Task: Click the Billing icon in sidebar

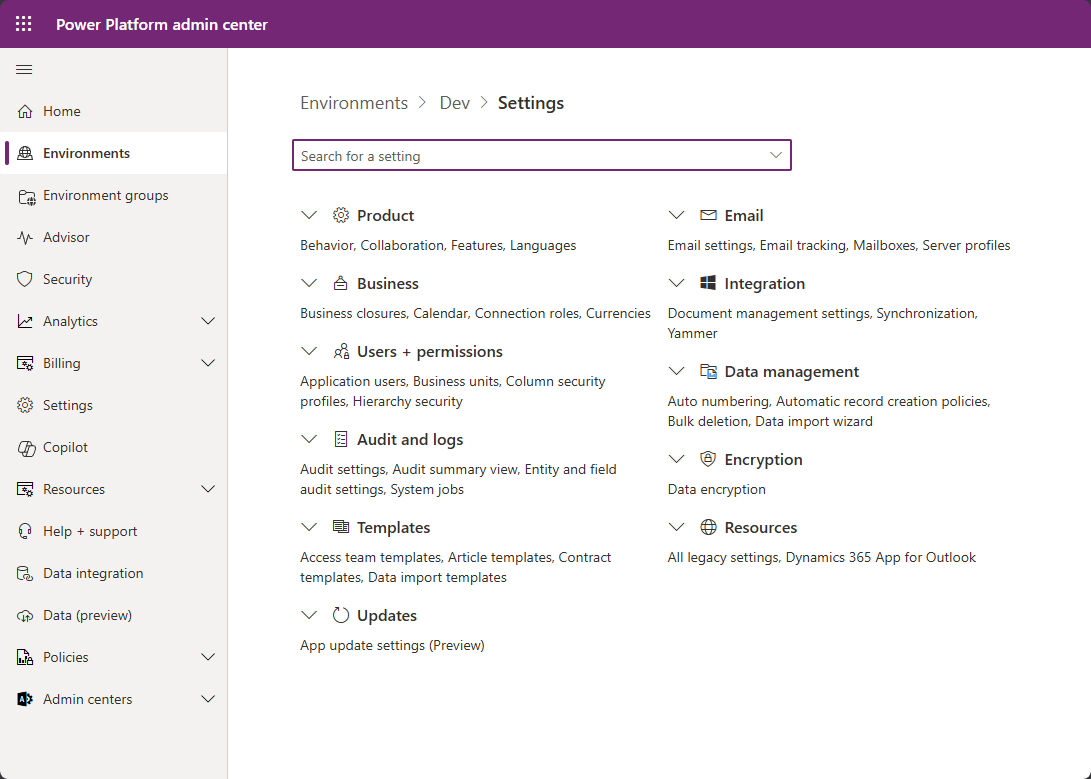Action: 25,364
